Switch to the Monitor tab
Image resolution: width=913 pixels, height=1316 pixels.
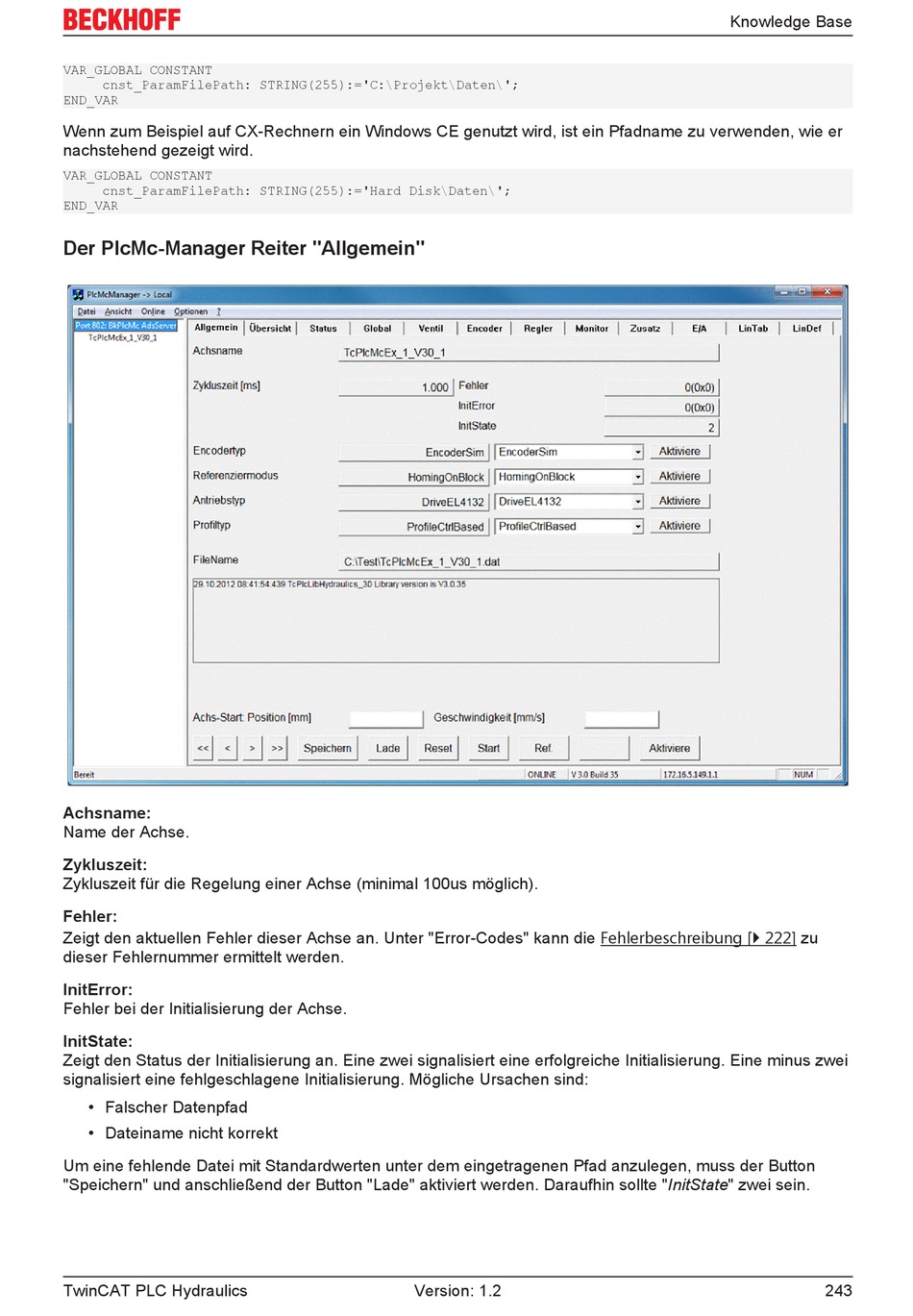tap(592, 329)
